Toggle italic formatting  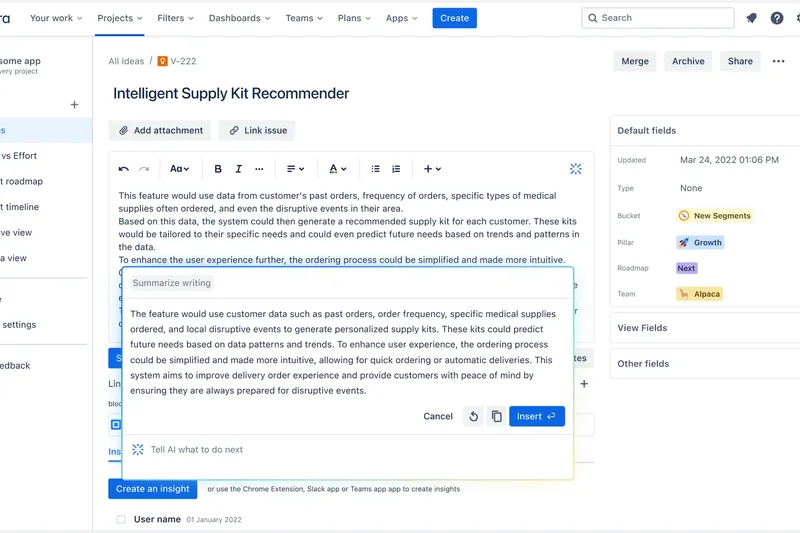[238, 169]
